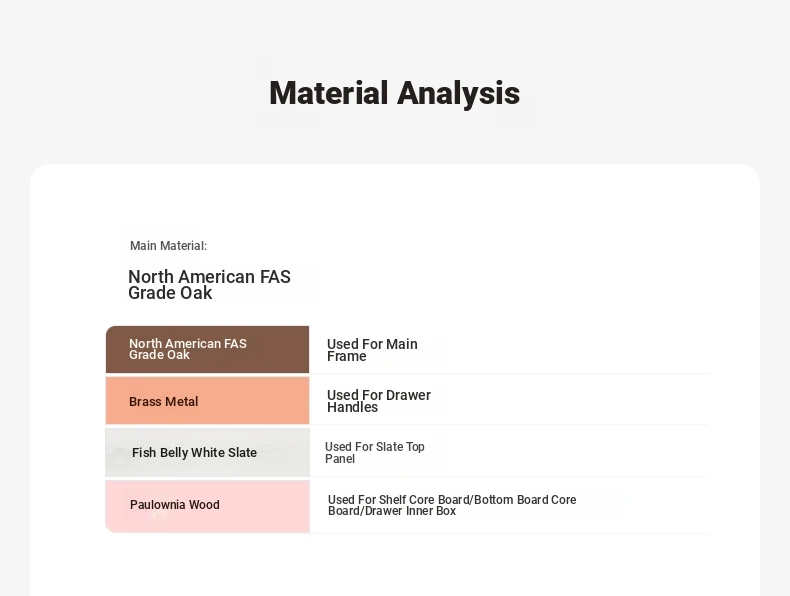Click the Material Analysis heading
The height and width of the screenshot is (596, 790).
(394, 93)
